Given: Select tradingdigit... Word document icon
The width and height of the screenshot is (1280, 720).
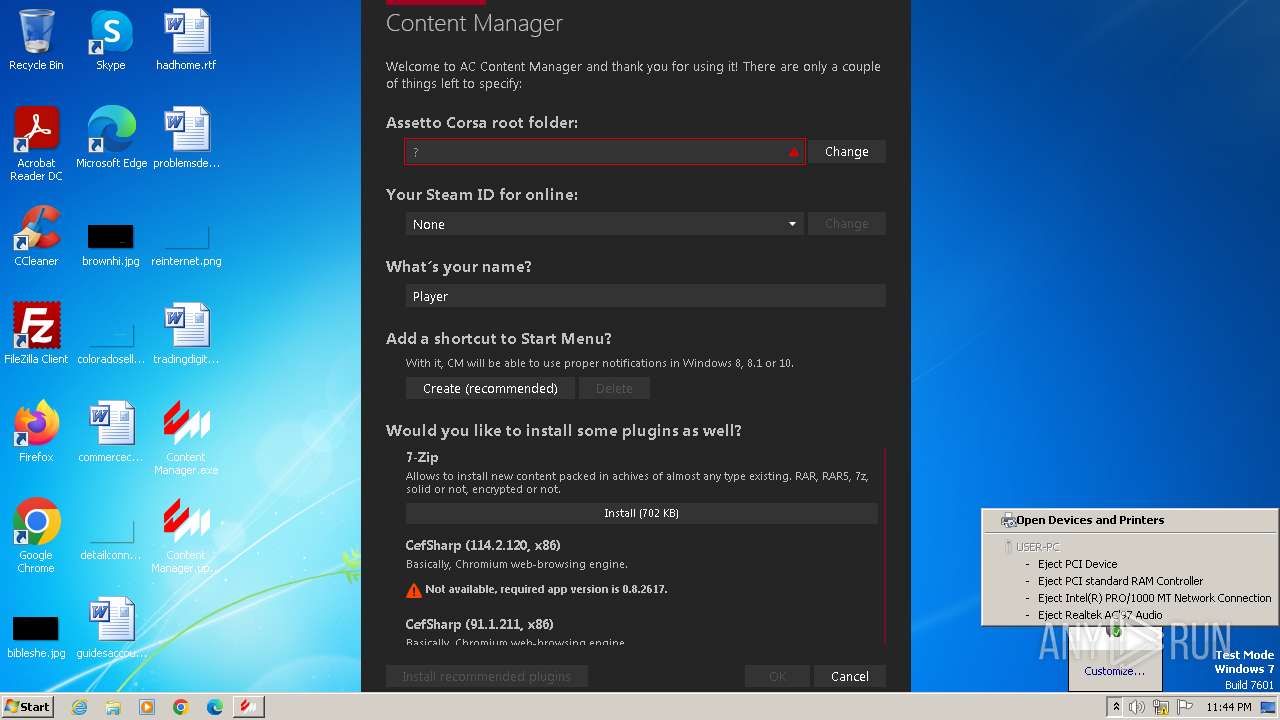Looking at the screenshot, I should pyautogui.click(x=186, y=333).
